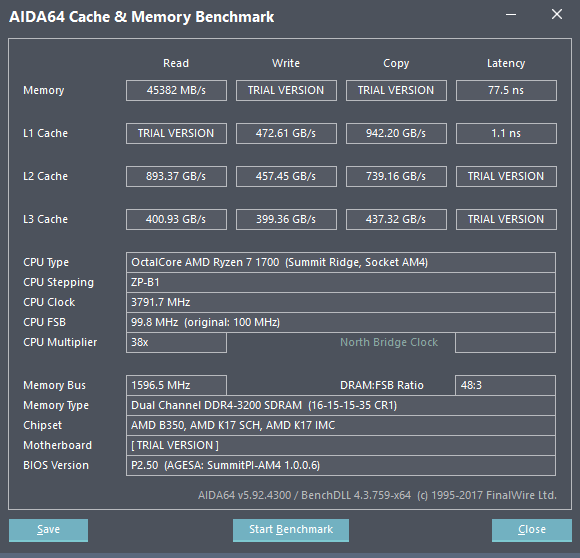Select the L1 Cache Write 472.61 GB/s value
The height and width of the screenshot is (558, 580).
[286, 133]
